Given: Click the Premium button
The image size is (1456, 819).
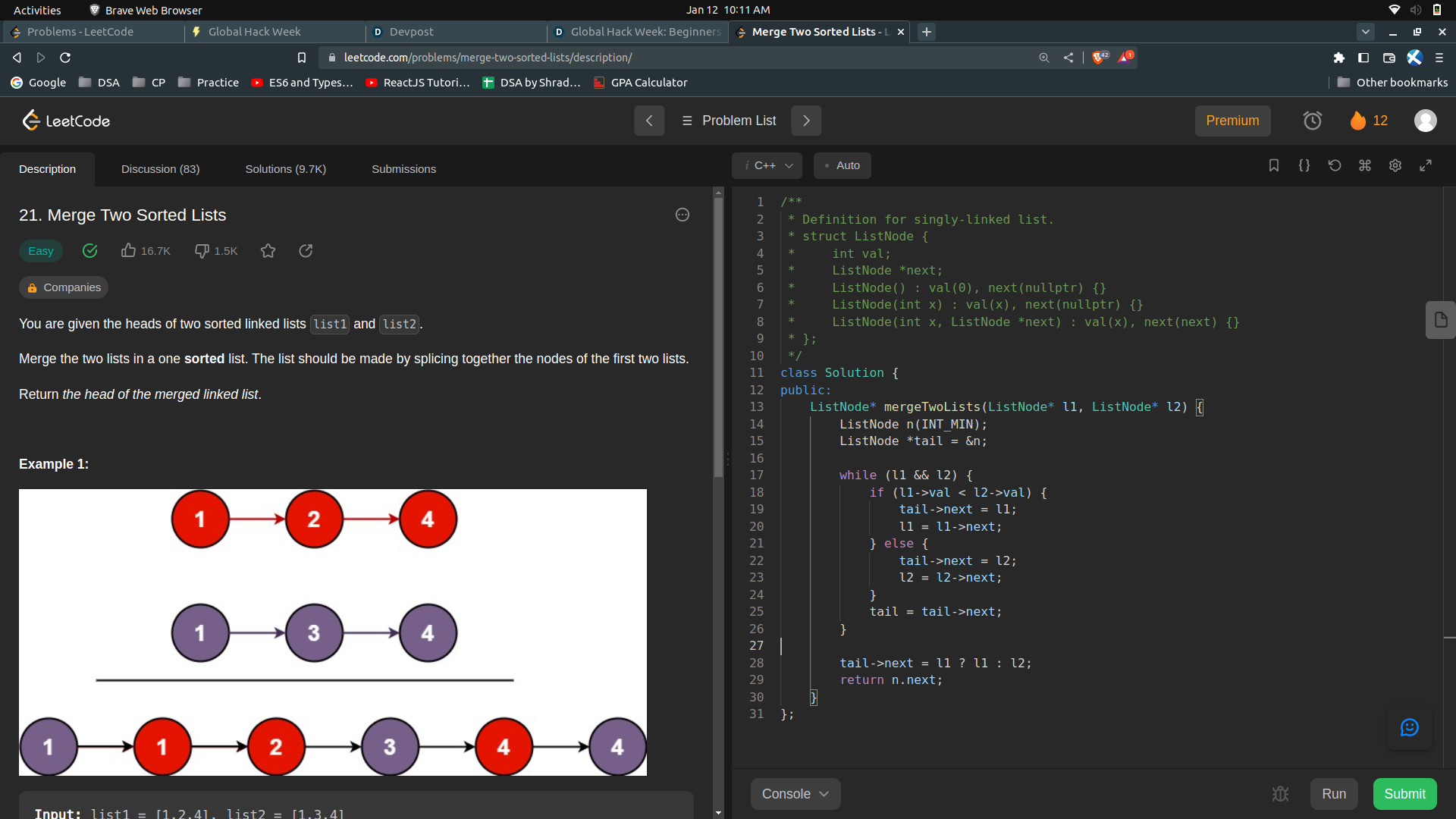Looking at the screenshot, I should (x=1232, y=121).
